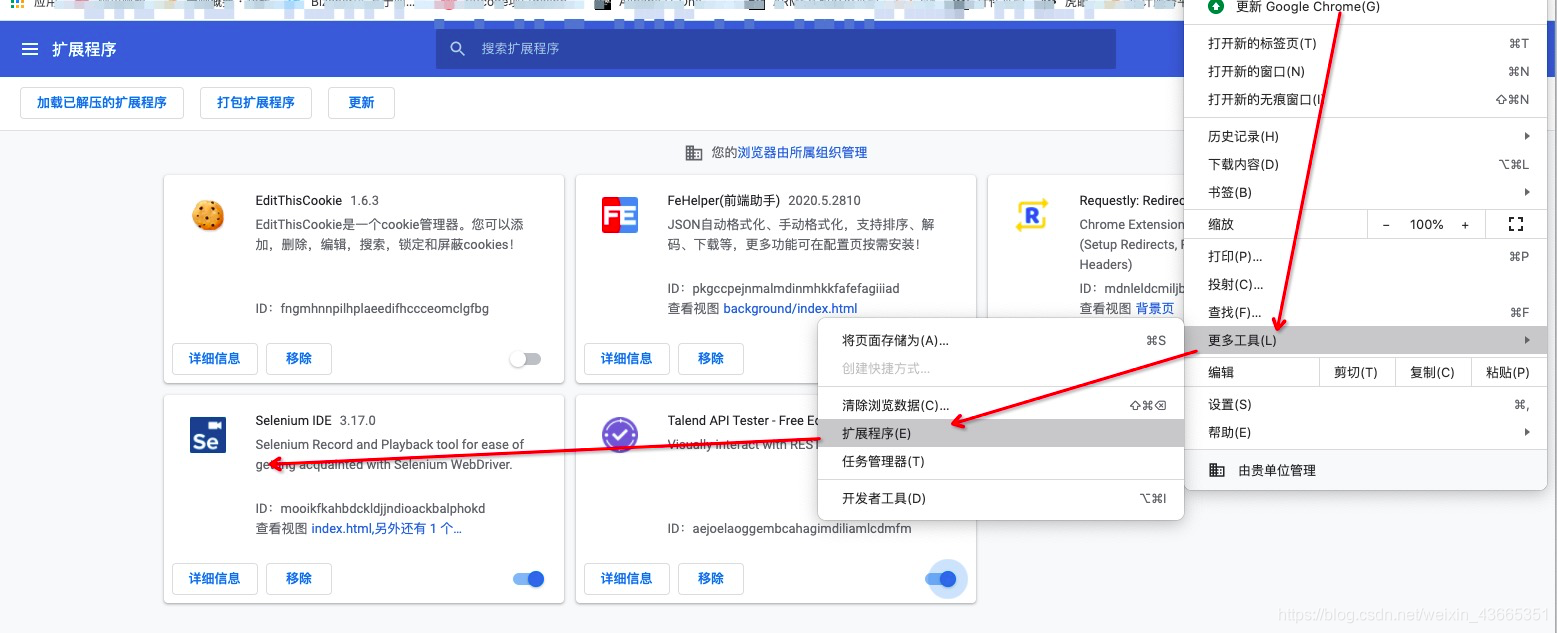Click the 更新 button in toolbar
This screenshot has width=1557, height=633.
361,103
